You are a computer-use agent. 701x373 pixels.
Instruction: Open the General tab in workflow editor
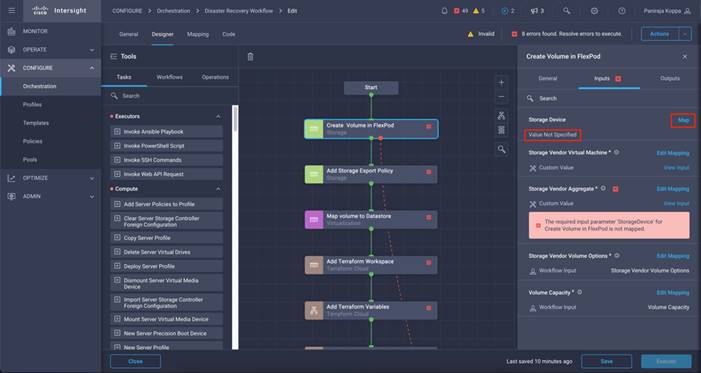pyautogui.click(x=128, y=34)
